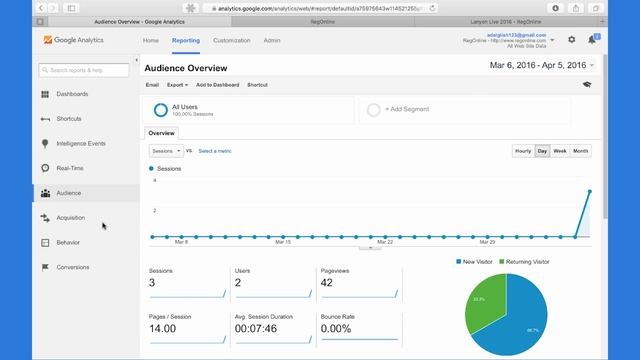Open the date range dropdown
Screen dimensions: 640x360
pos(542,65)
